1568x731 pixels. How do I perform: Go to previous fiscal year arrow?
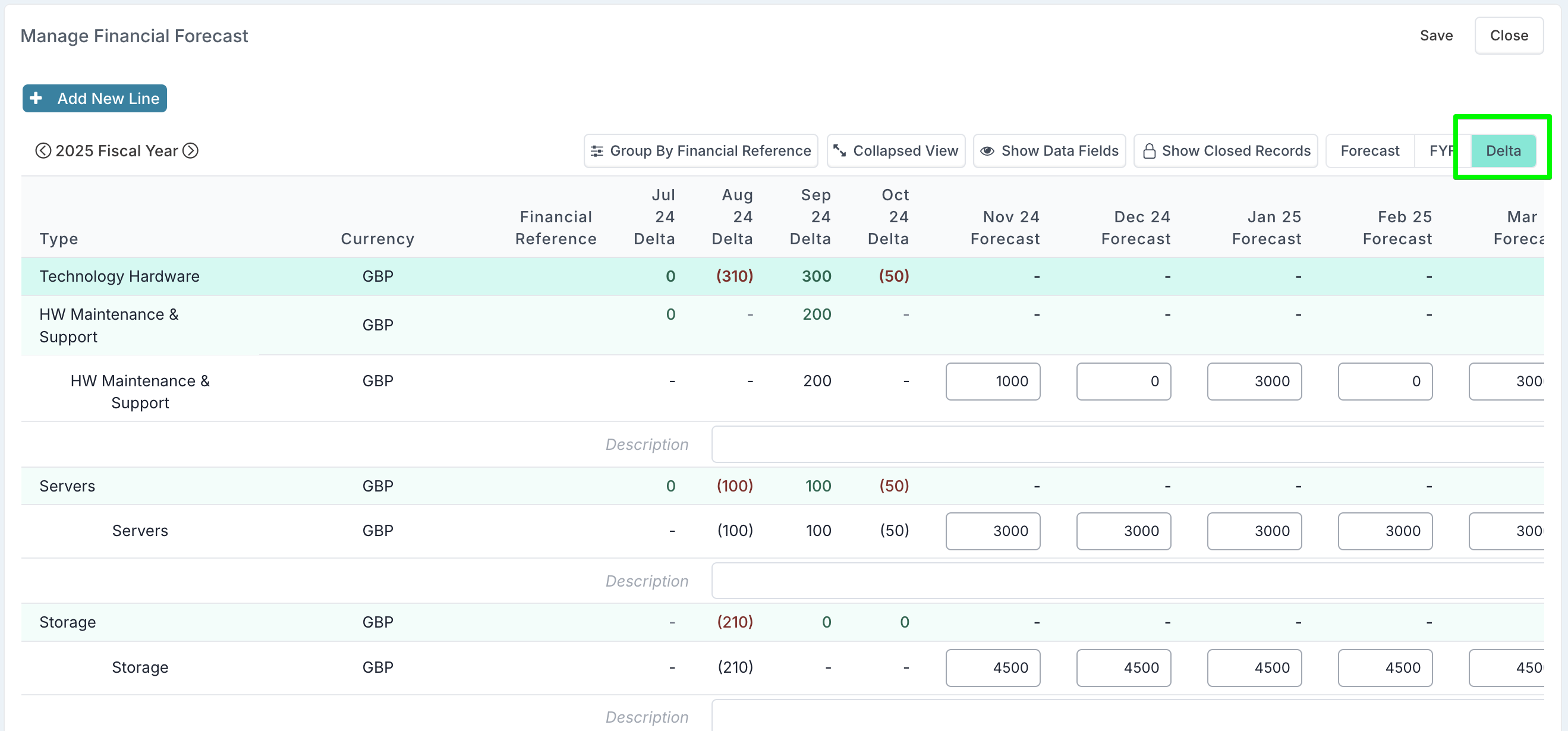coord(43,150)
